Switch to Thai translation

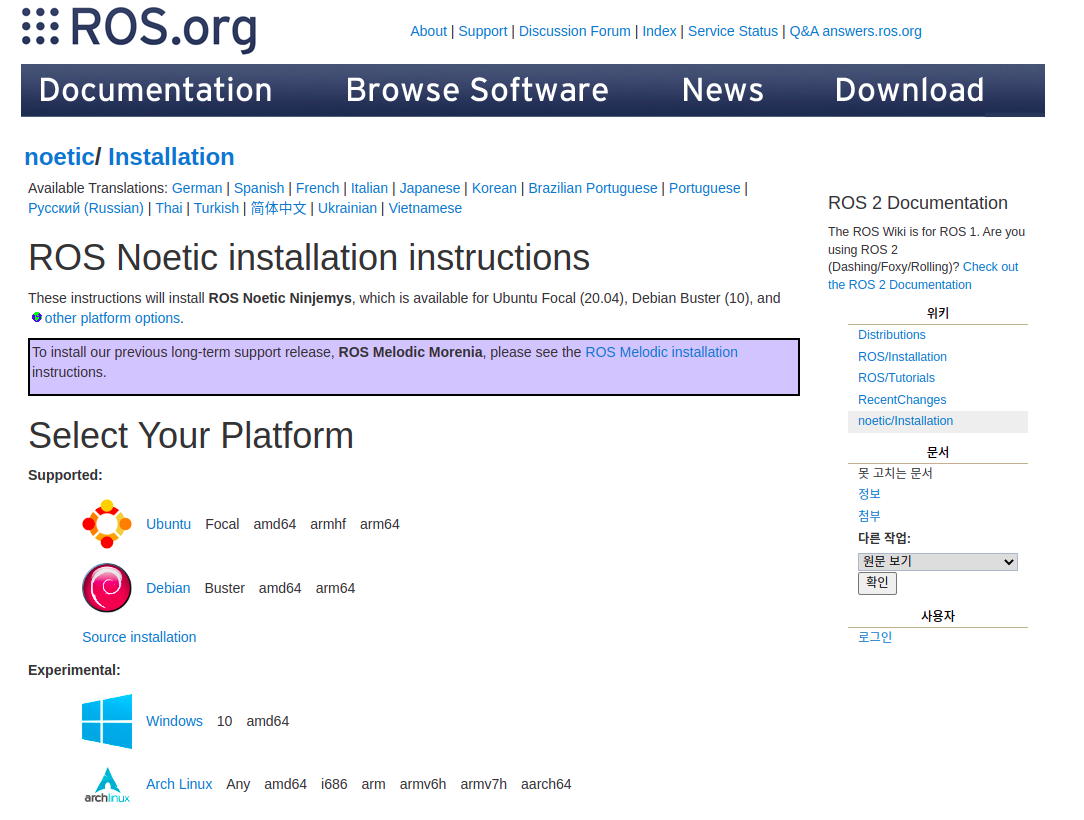click(x=169, y=208)
